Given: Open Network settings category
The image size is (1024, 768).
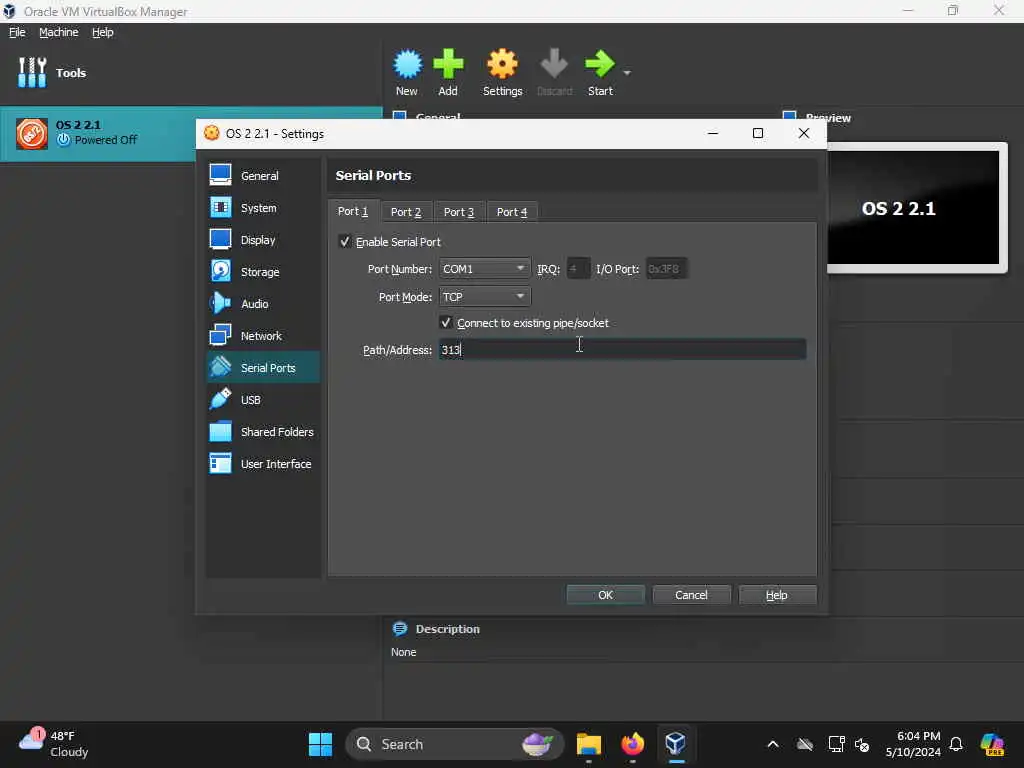Looking at the screenshot, I should click(263, 336).
